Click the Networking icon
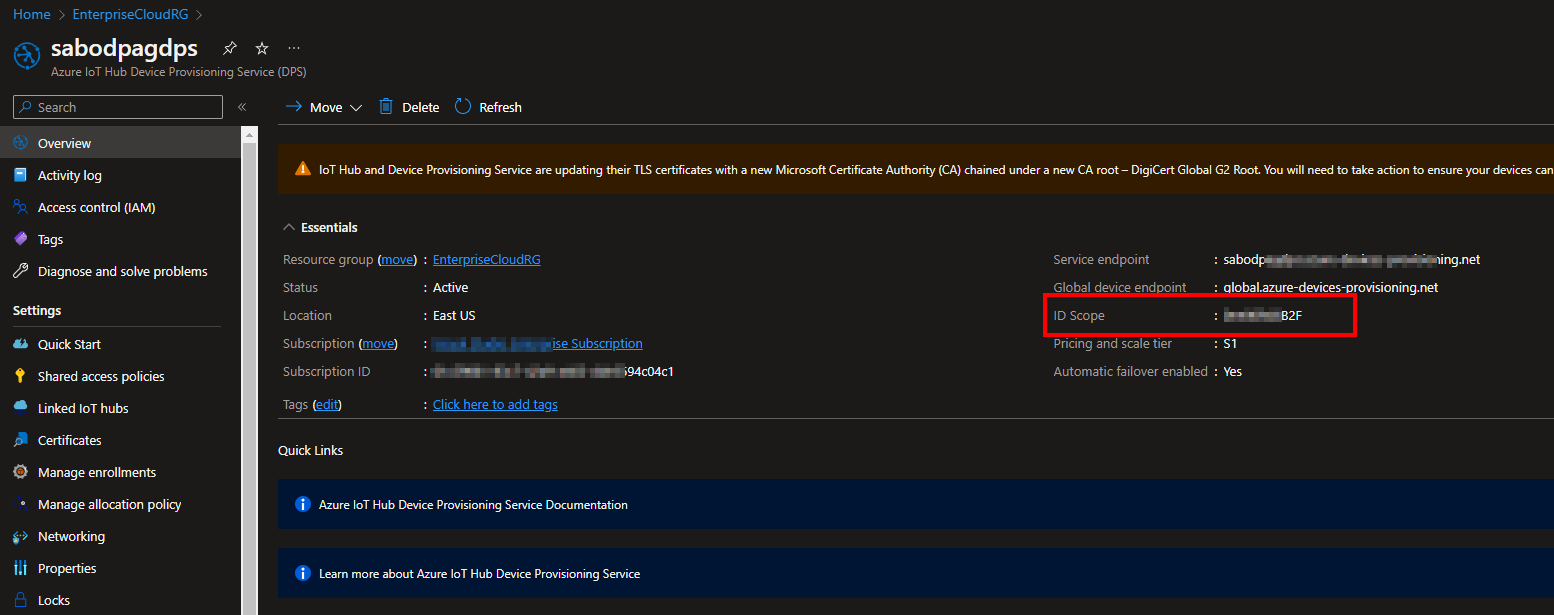 coord(20,536)
